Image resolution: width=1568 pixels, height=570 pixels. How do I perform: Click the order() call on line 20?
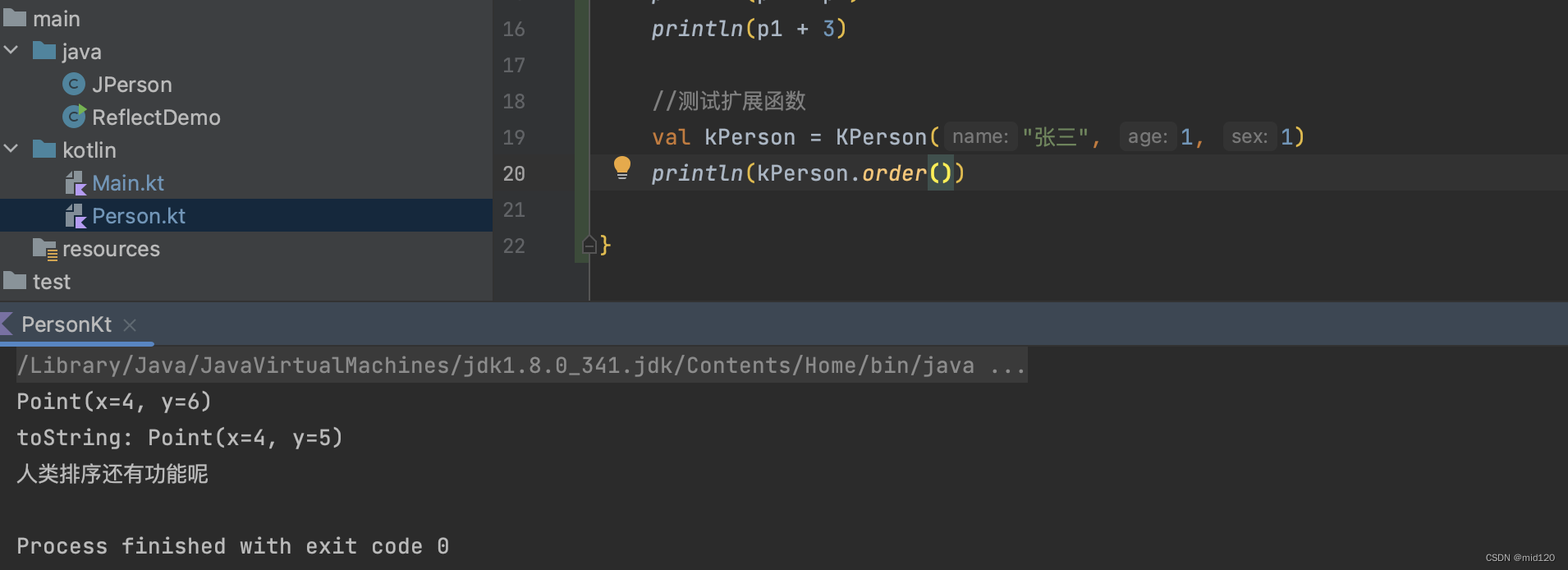click(907, 173)
